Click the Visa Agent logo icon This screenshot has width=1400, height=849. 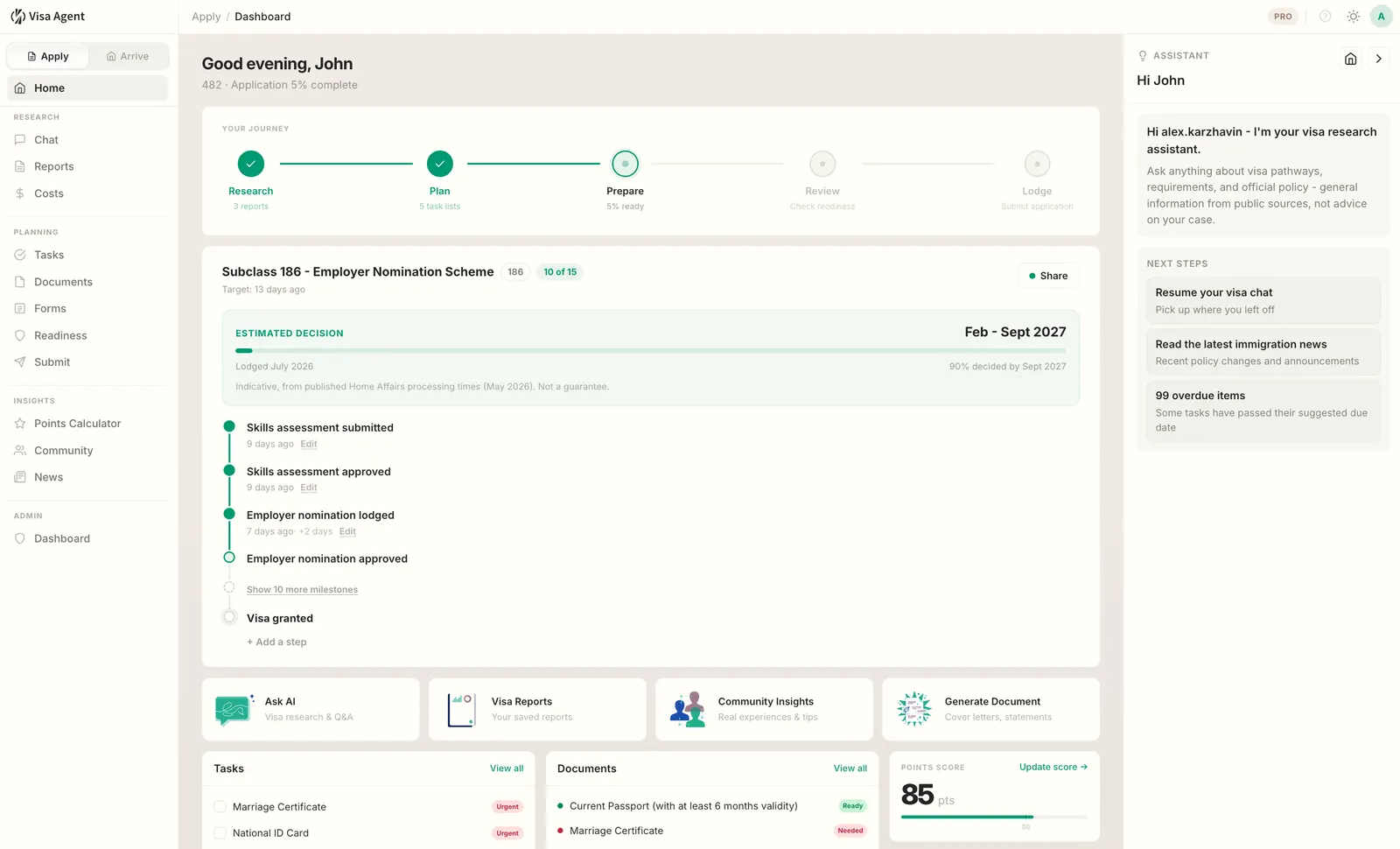[x=18, y=17]
